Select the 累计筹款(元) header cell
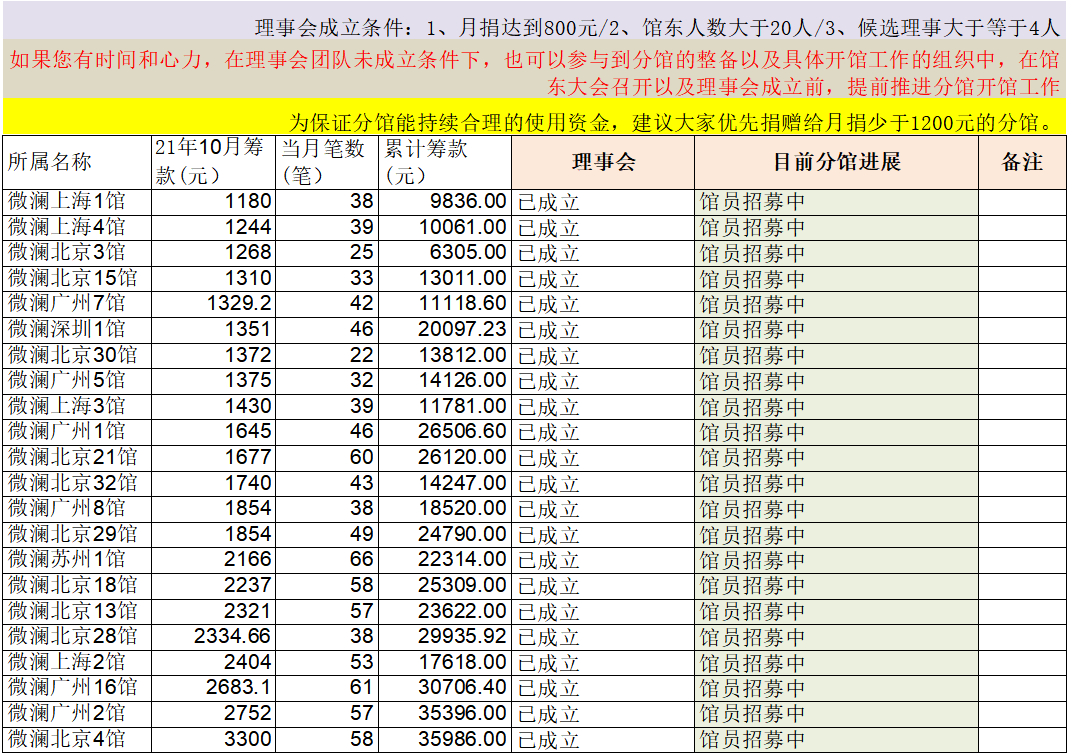 tap(445, 162)
